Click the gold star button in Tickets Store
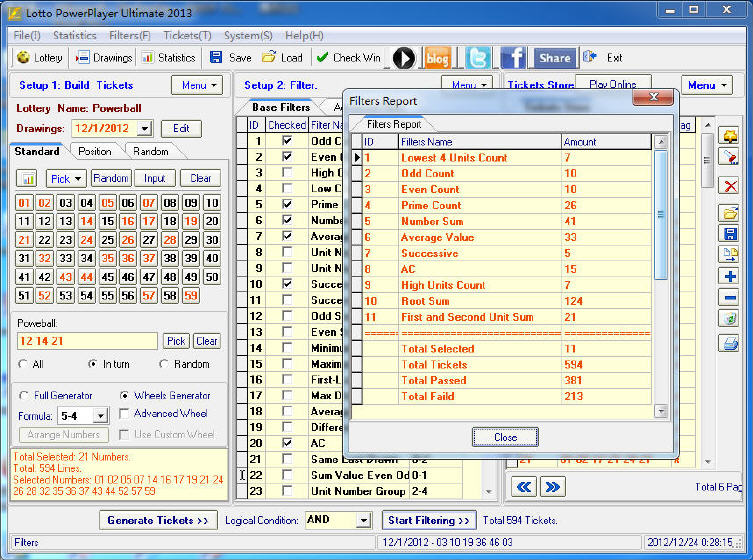The height and width of the screenshot is (560, 753). tap(730, 136)
